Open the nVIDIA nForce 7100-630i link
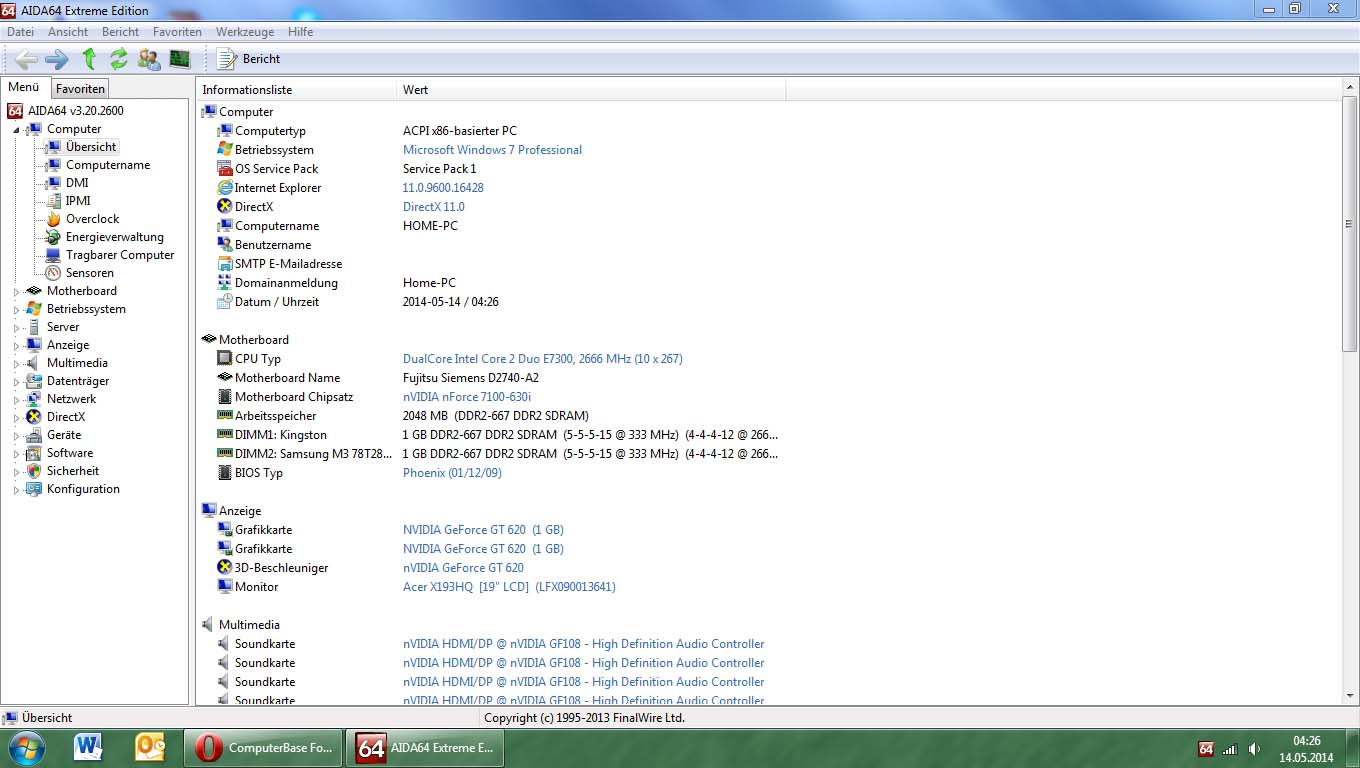1360x768 pixels. pos(467,397)
